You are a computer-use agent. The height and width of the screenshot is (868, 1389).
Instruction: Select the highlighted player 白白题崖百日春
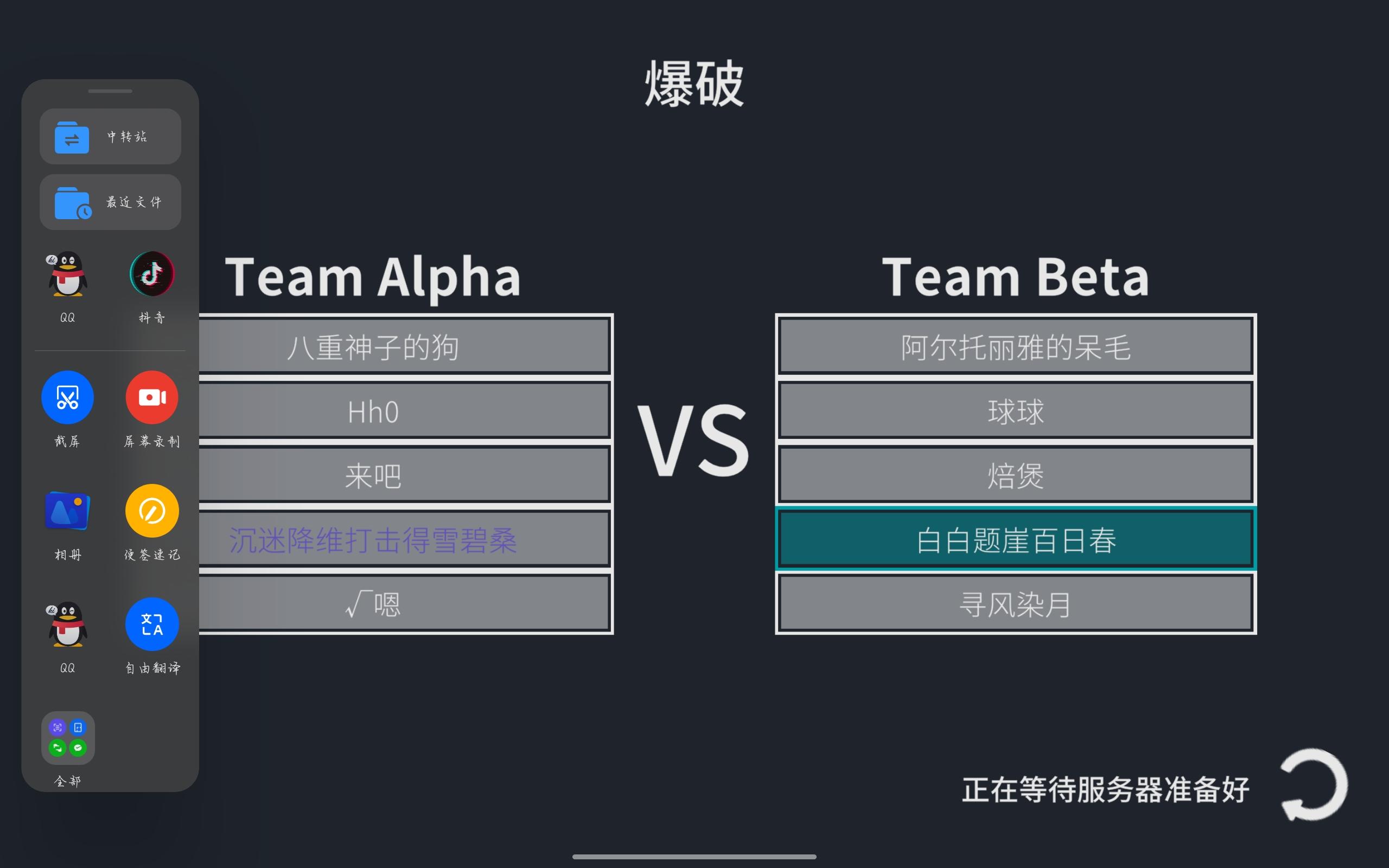click(1015, 539)
